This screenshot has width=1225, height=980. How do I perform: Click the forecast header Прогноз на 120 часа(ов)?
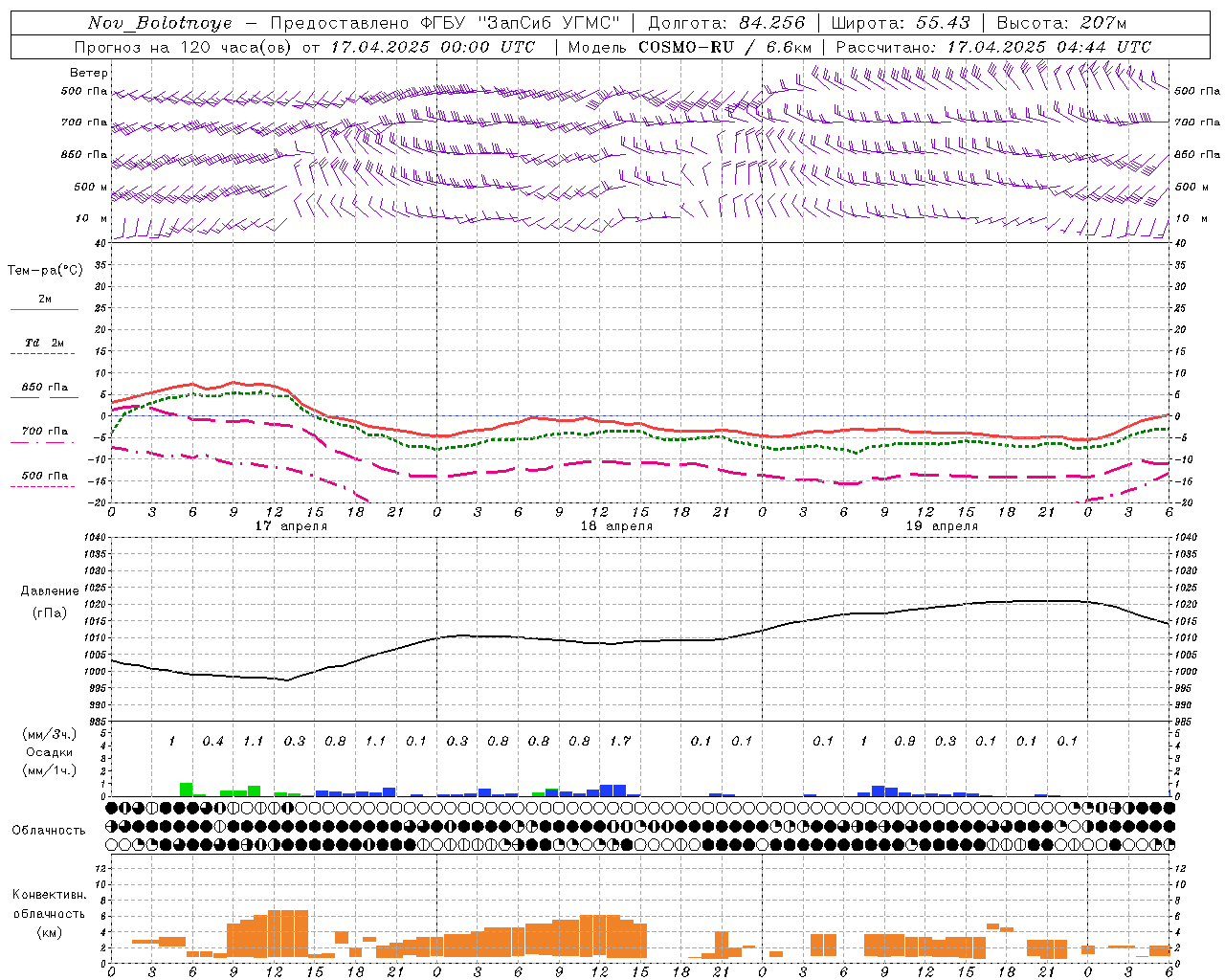point(184,47)
